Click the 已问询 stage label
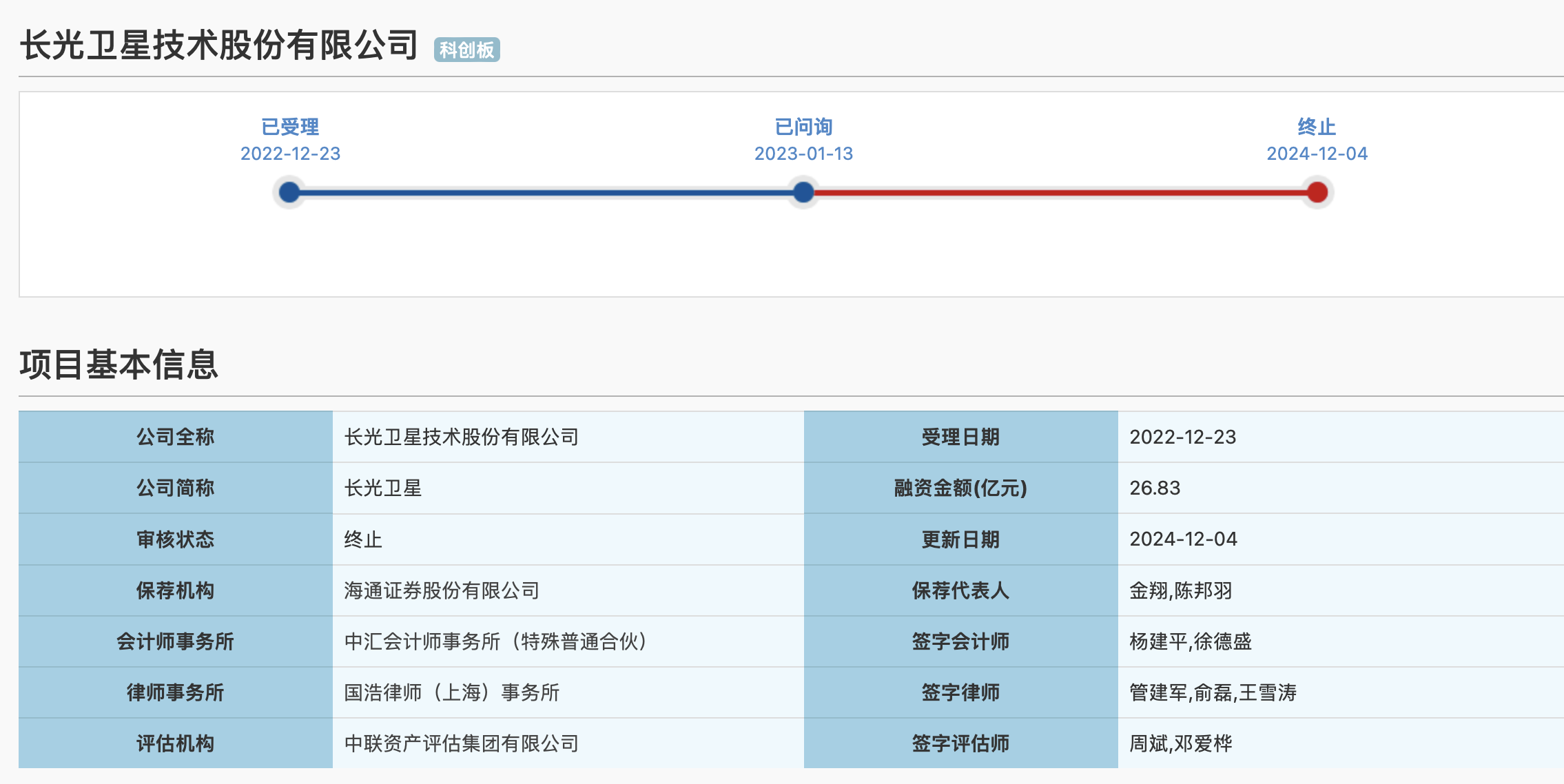The width and height of the screenshot is (1564, 784). [803, 127]
